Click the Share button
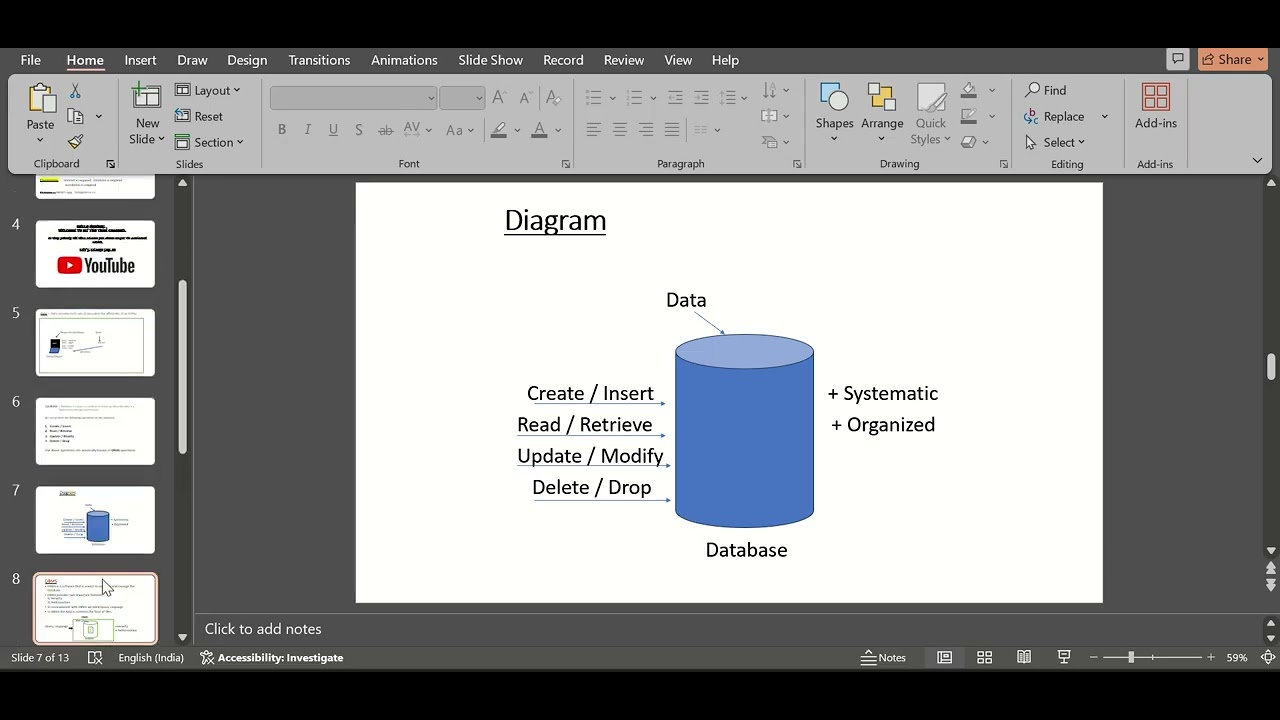 pos(1233,59)
